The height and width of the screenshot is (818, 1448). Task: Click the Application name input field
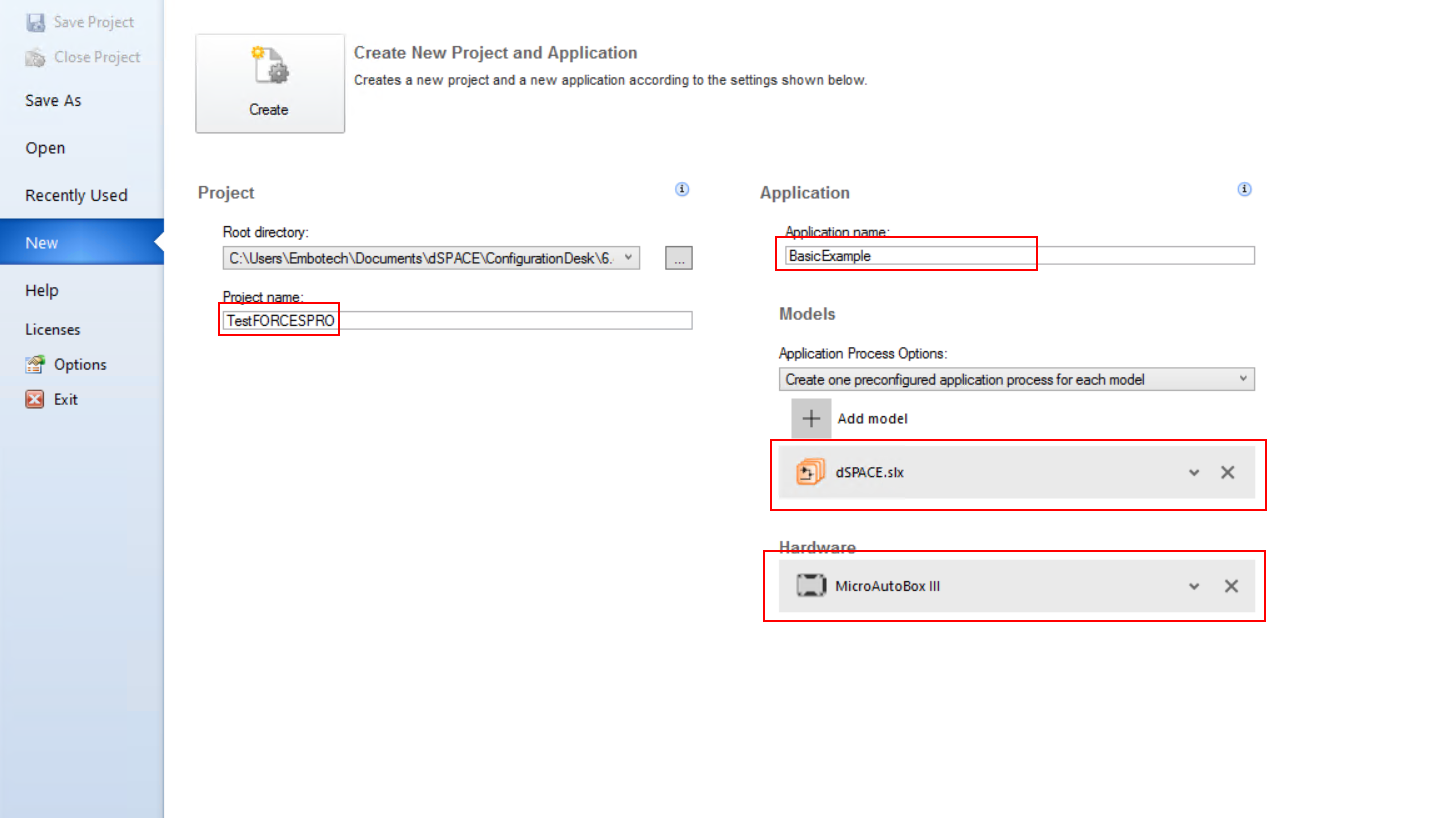1016,256
